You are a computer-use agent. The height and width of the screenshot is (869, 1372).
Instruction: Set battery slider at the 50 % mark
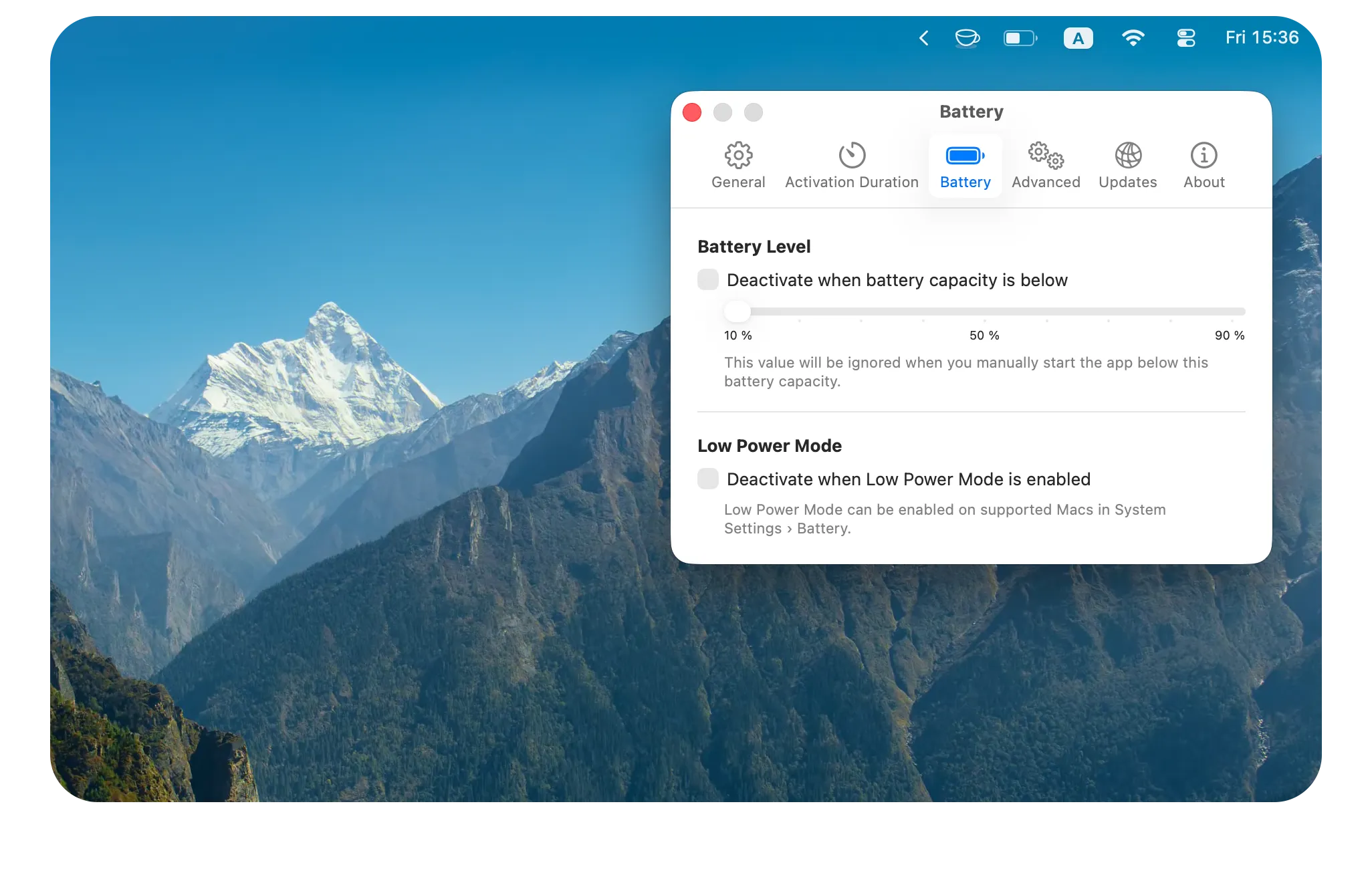click(984, 312)
